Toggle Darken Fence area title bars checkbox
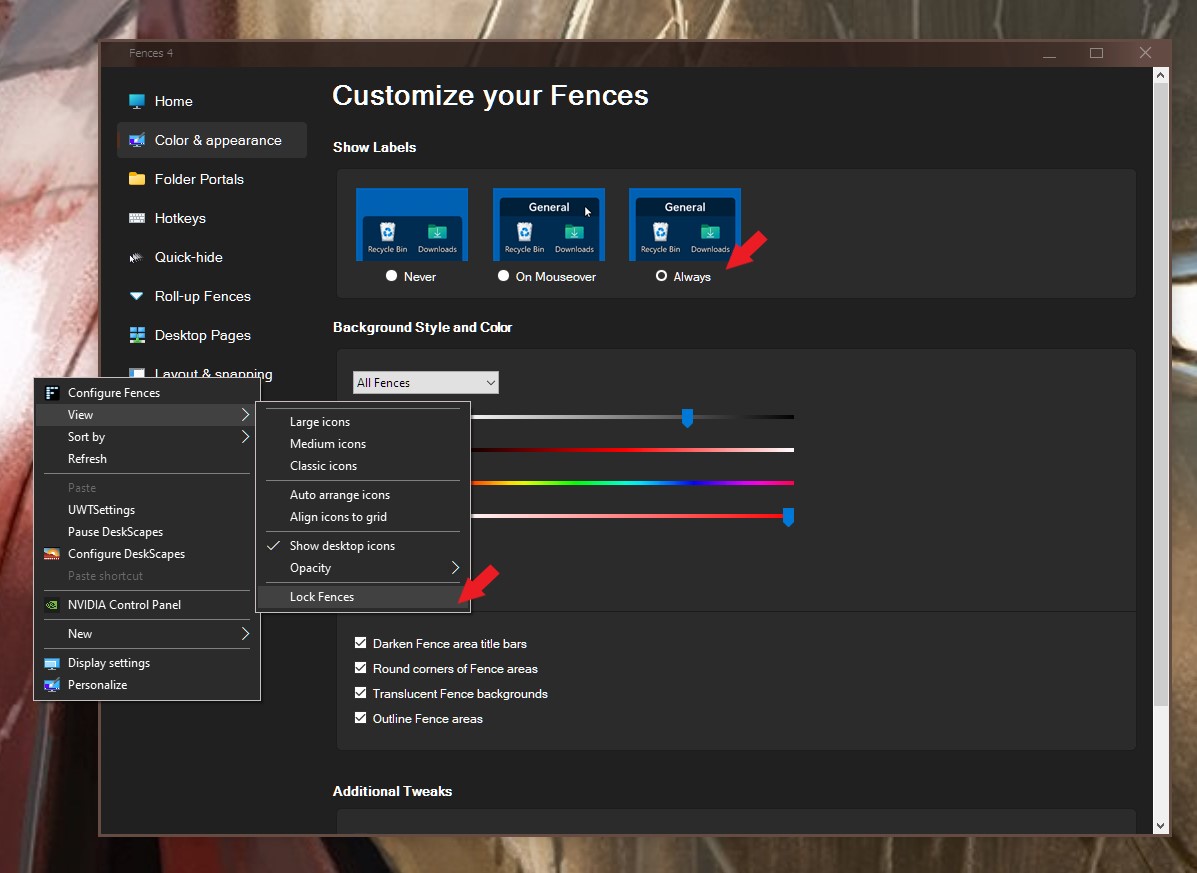This screenshot has height=873, width=1197. pyautogui.click(x=360, y=643)
